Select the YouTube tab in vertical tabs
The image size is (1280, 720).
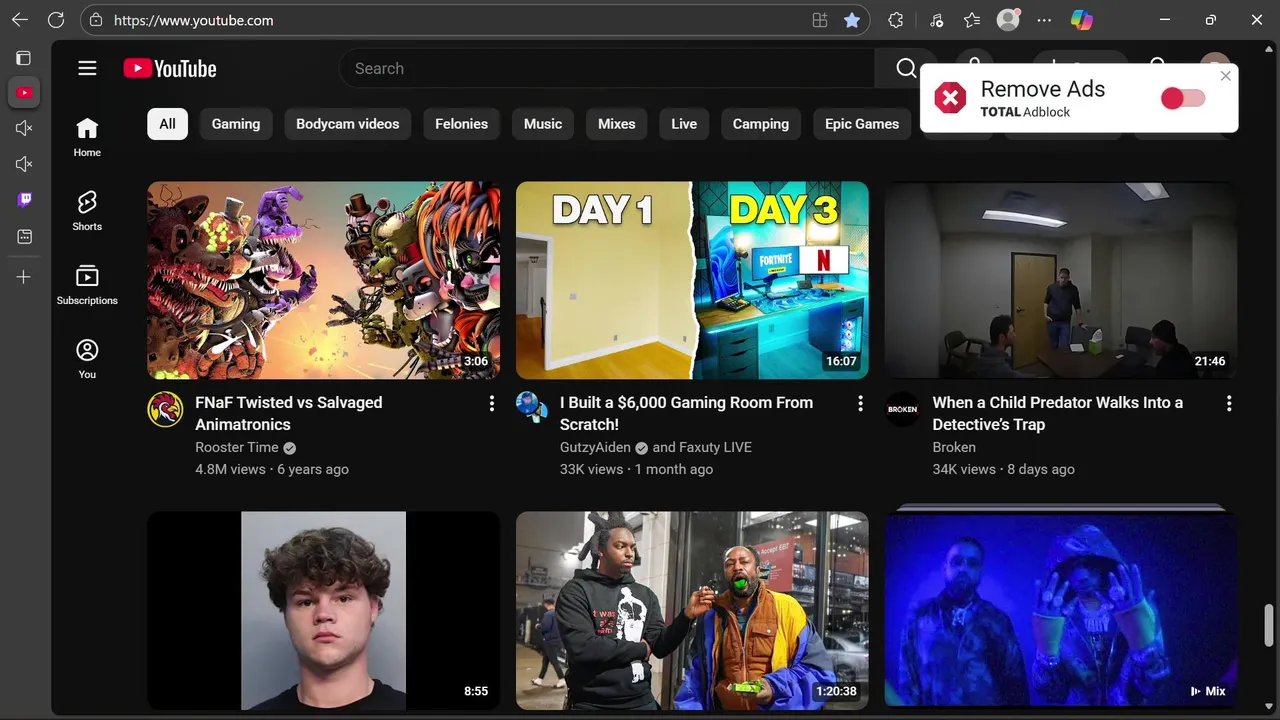pos(24,93)
